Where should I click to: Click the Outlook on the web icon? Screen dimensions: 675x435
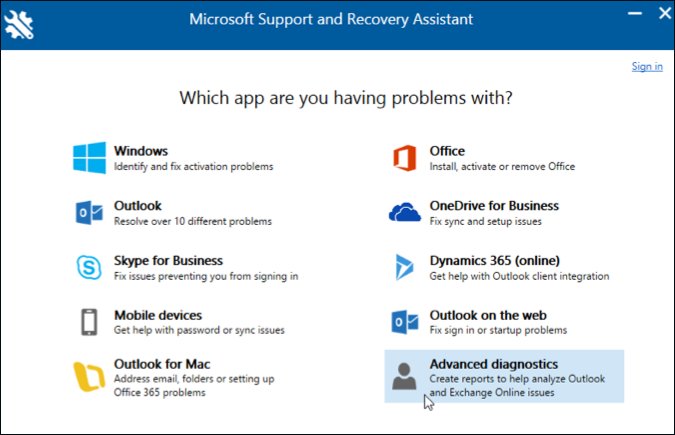(404, 322)
